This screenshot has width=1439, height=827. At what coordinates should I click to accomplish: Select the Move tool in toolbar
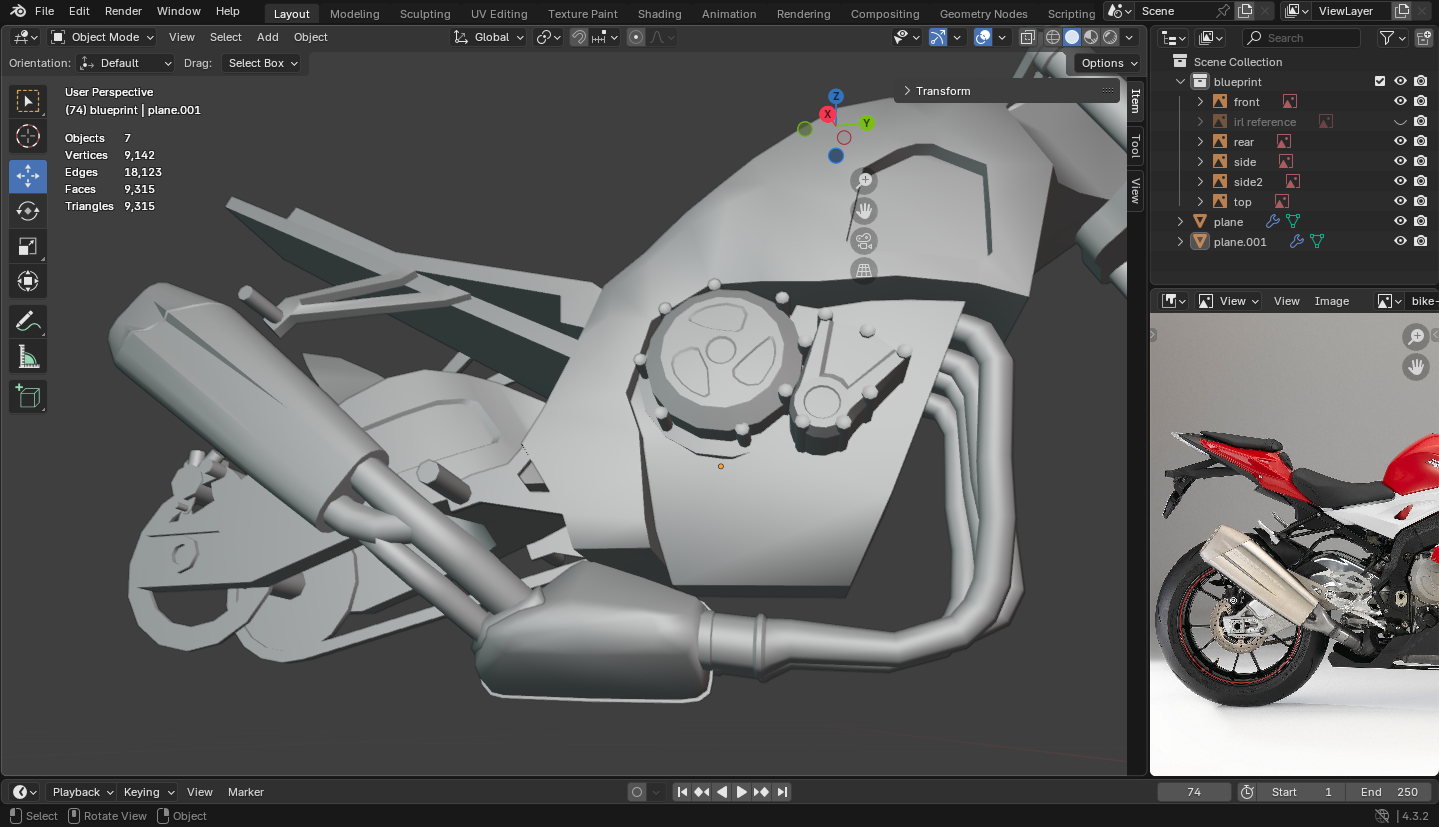[28, 176]
